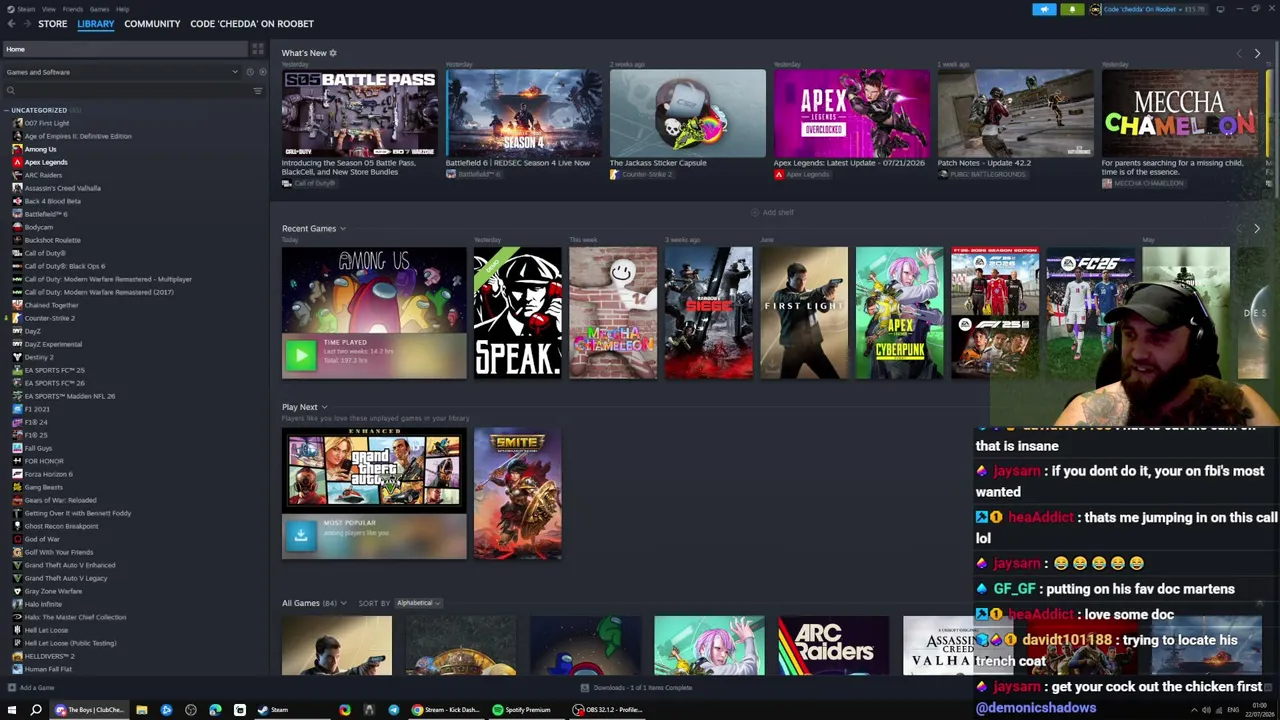Open Play Next shelf dropdown

[x=324, y=408]
